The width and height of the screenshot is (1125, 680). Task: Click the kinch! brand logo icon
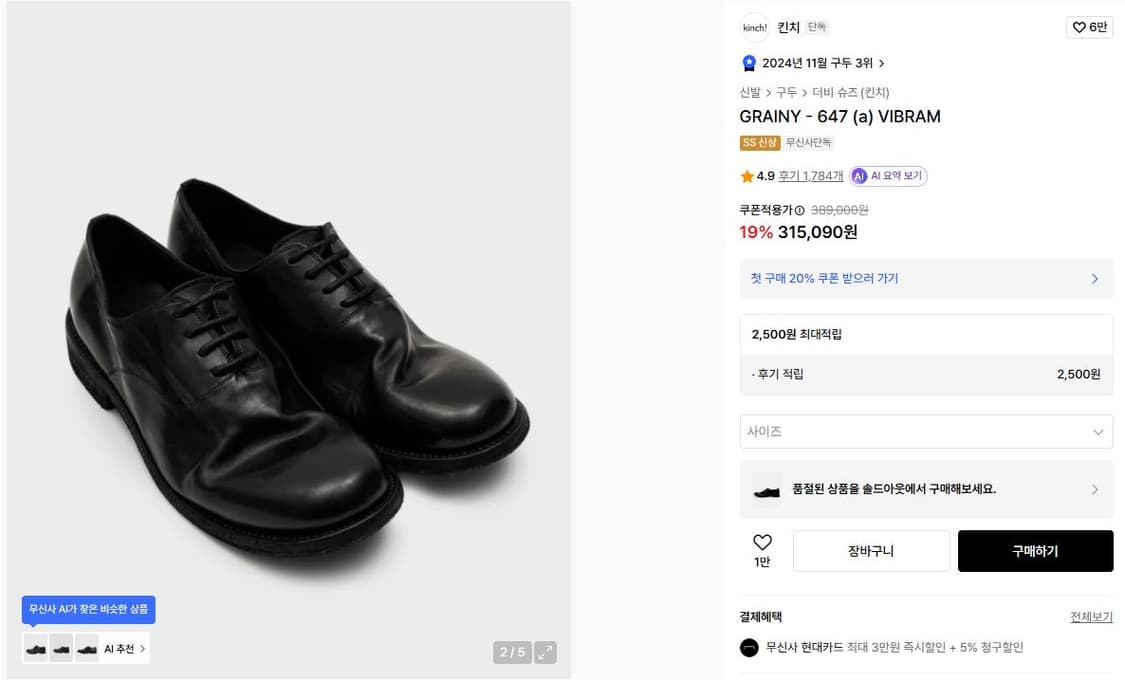coord(754,27)
